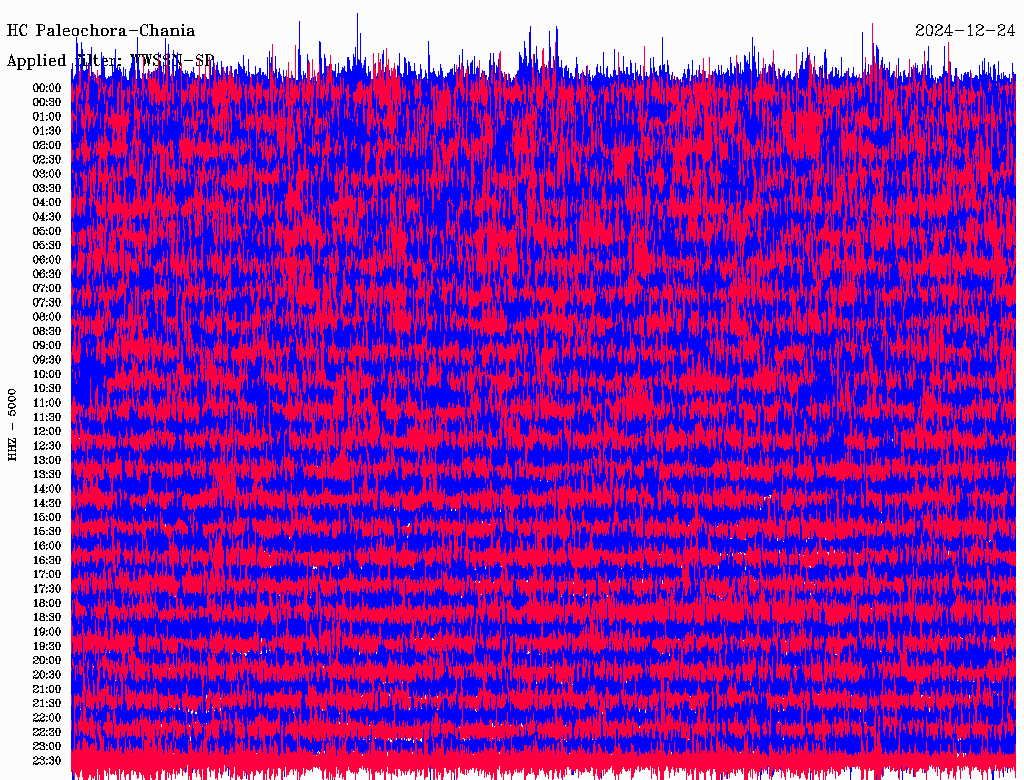This screenshot has height=780, width=1024.
Task: Select the 04:30 time row label
Action: [47, 217]
